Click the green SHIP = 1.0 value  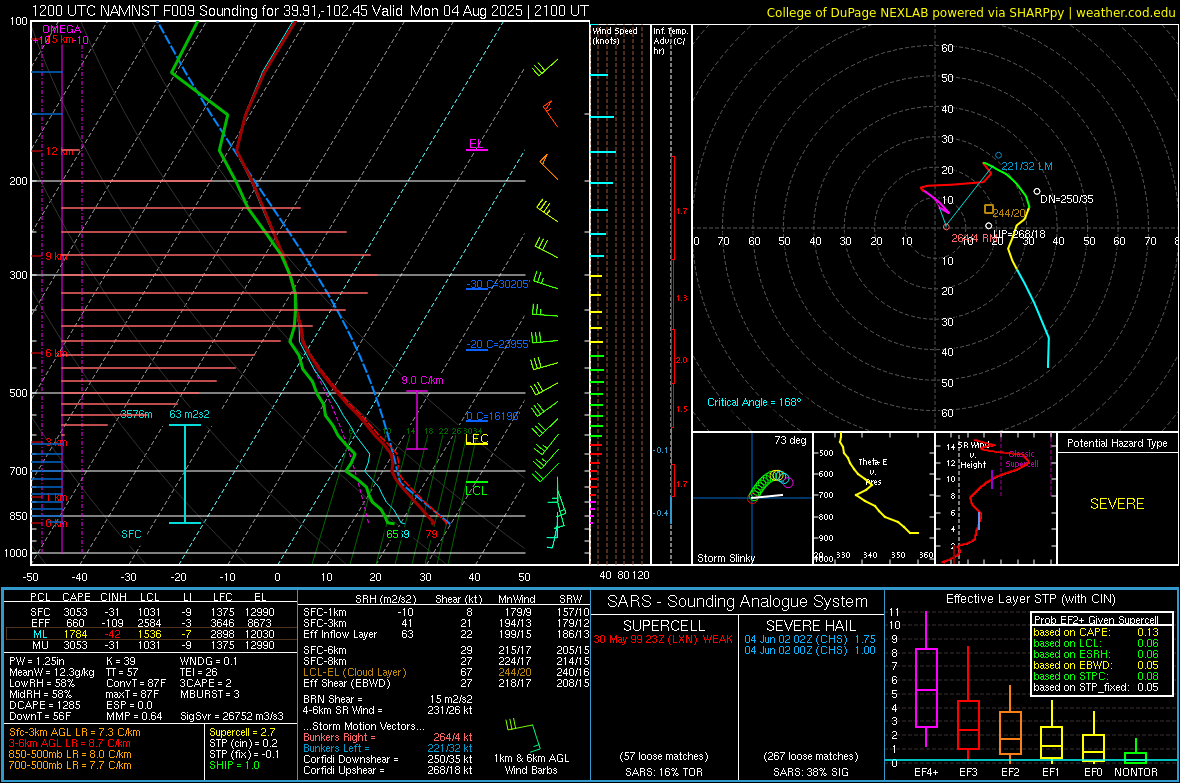[234, 765]
